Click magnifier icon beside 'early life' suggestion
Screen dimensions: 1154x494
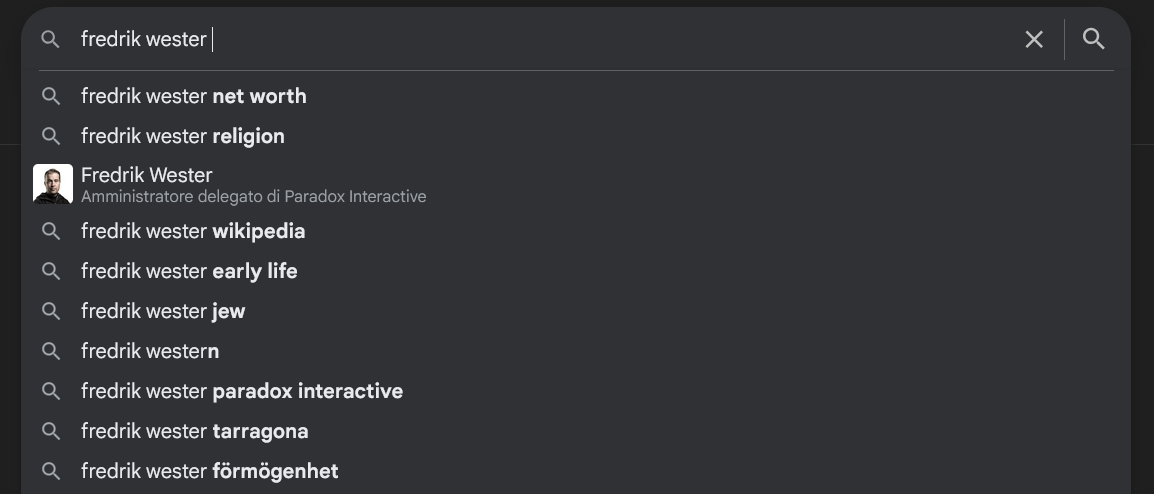tap(51, 271)
